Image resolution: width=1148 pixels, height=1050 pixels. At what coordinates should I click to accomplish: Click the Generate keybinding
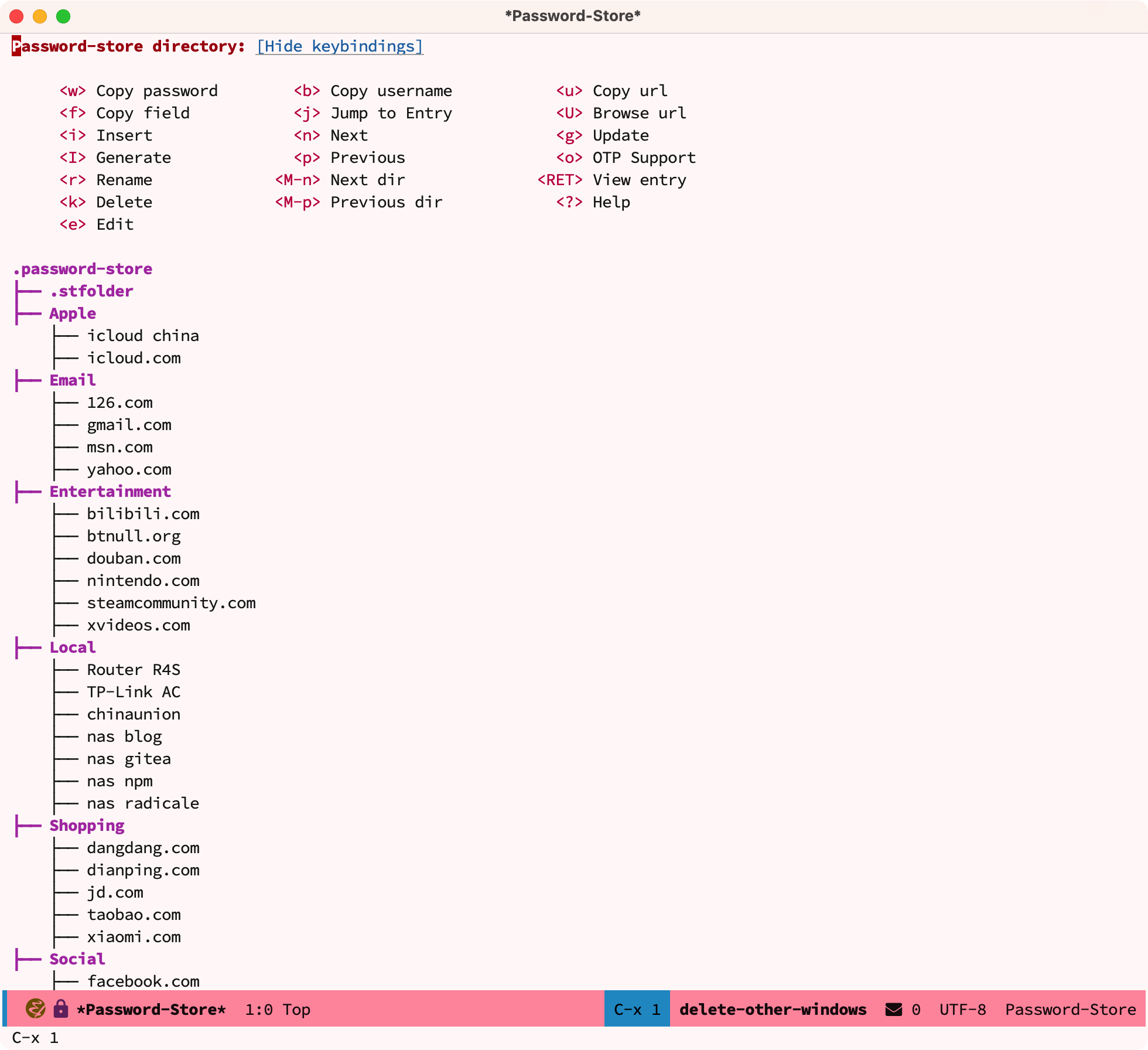pyautogui.click(x=115, y=158)
